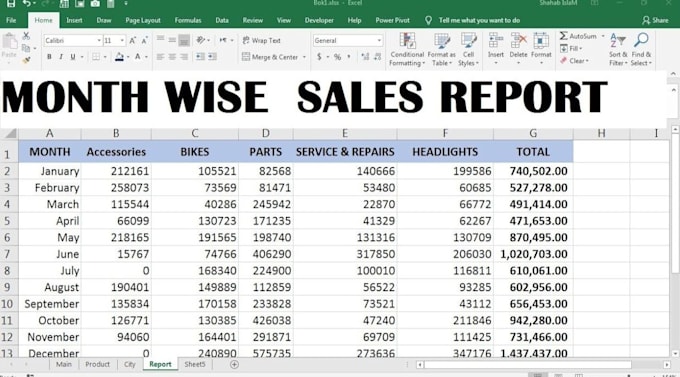The width and height of the screenshot is (680, 377).
Task: Open the Calibri font name dropdown
Action: tap(99, 40)
